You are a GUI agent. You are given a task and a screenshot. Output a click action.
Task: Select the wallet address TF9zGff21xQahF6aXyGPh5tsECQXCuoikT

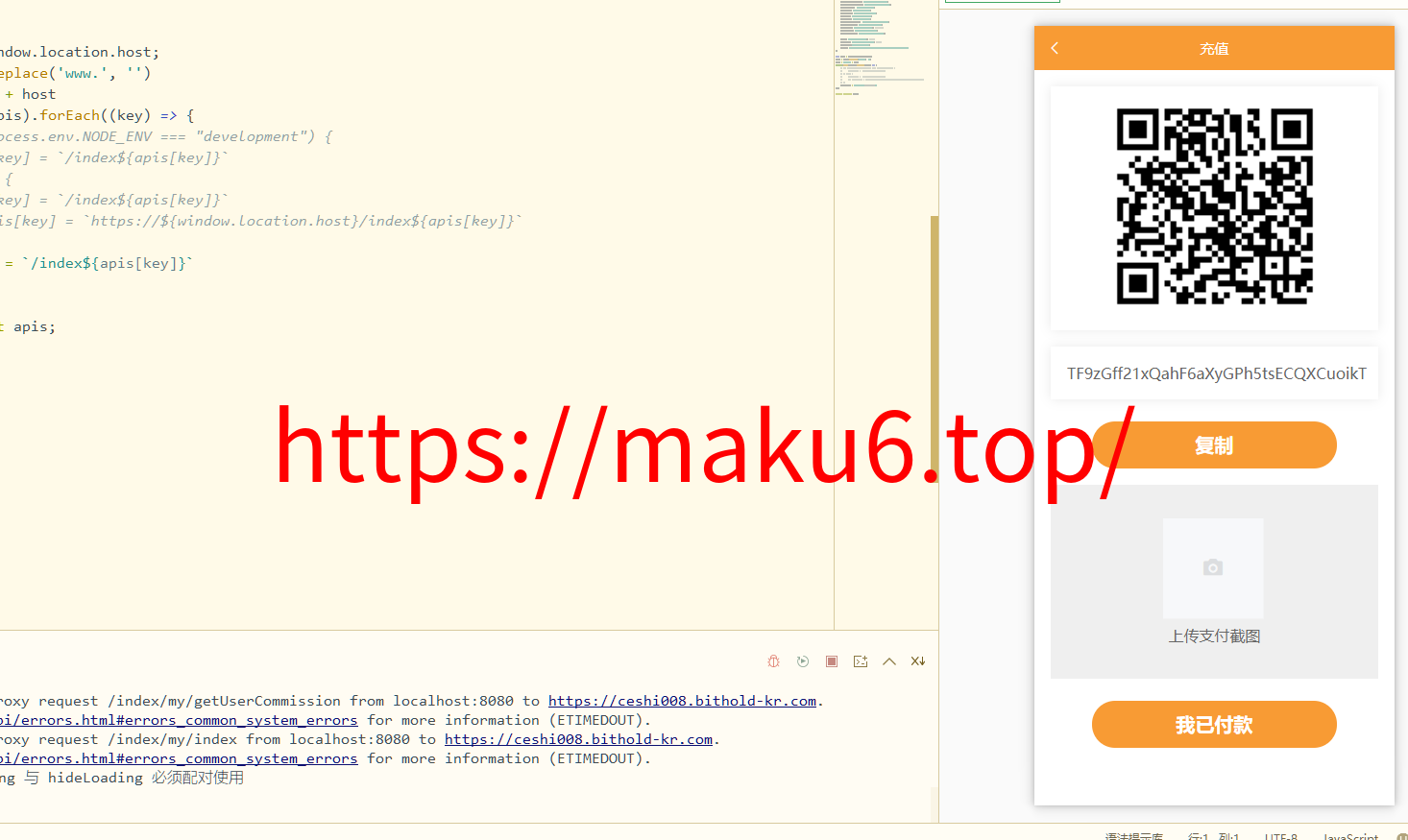[1216, 373]
